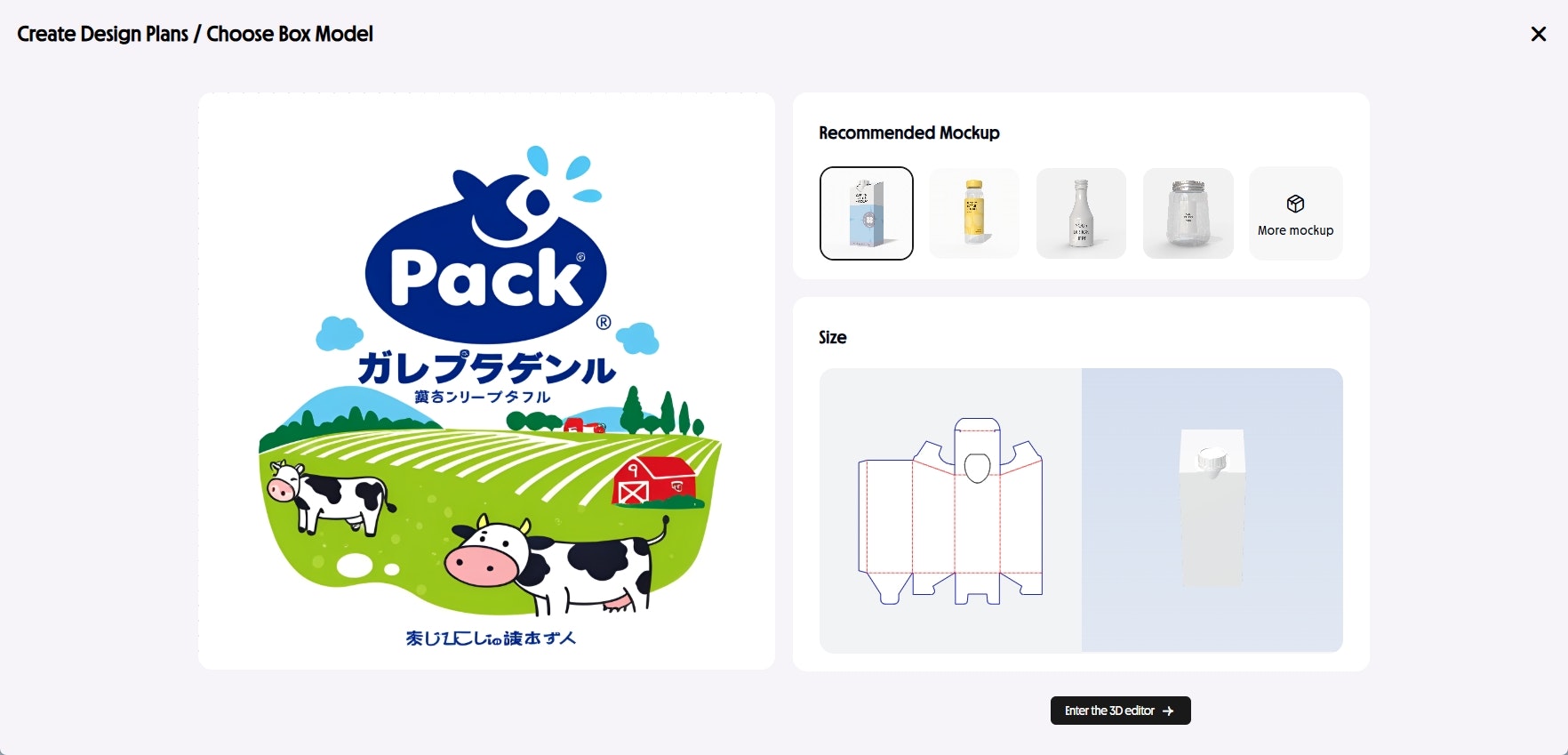This screenshot has height=755, width=1568.
Task: Click the small cow on the left
Action: coord(329,495)
